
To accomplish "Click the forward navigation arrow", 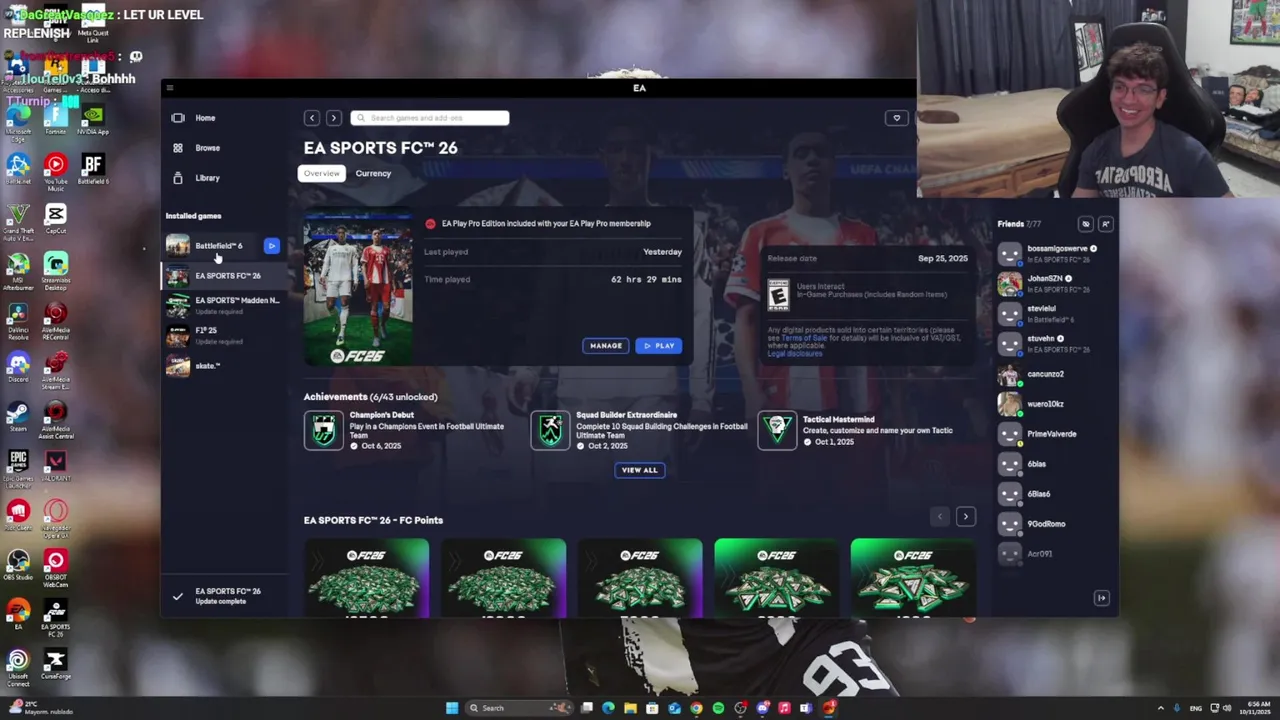I will (334, 118).
